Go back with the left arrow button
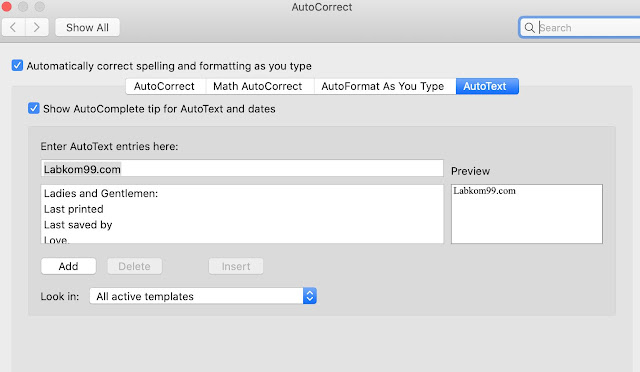640x372 pixels. click(x=13, y=27)
